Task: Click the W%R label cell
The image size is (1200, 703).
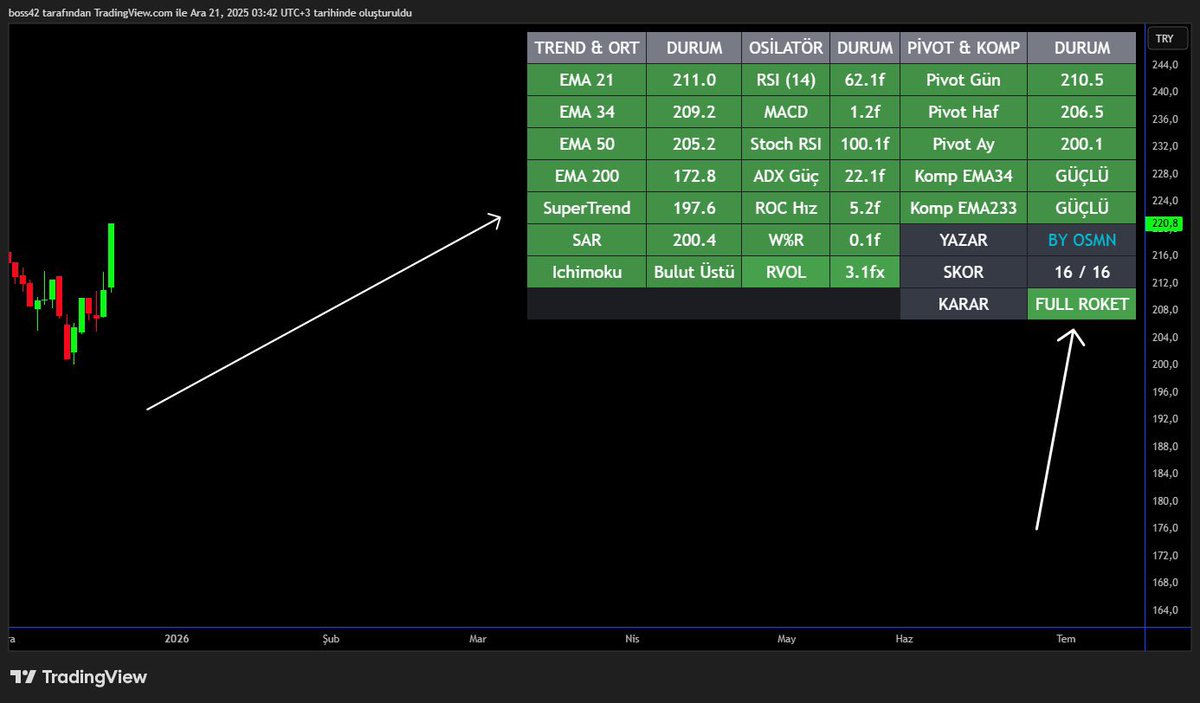Action: (x=786, y=240)
